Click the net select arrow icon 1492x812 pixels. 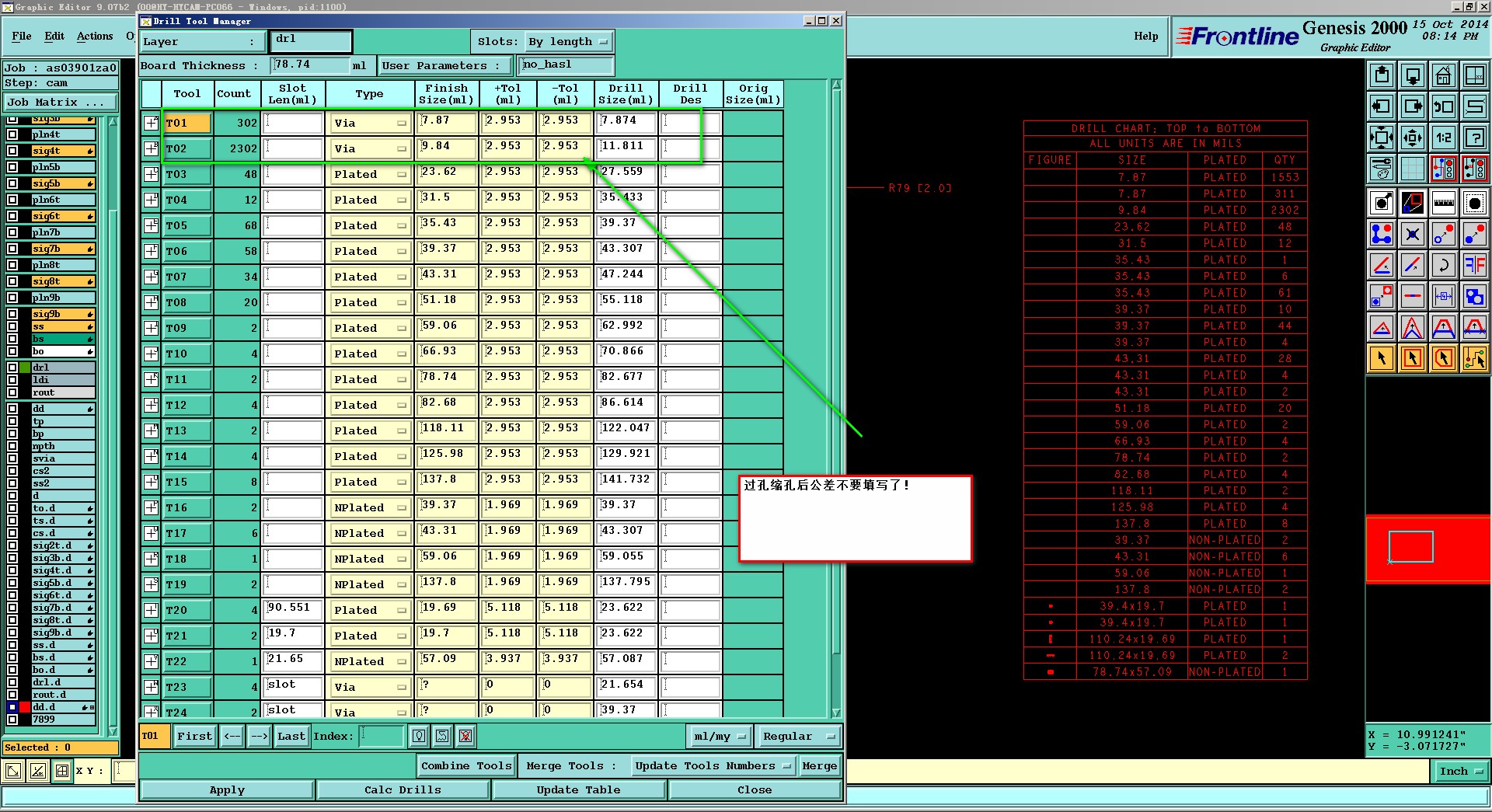(1474, 358)
